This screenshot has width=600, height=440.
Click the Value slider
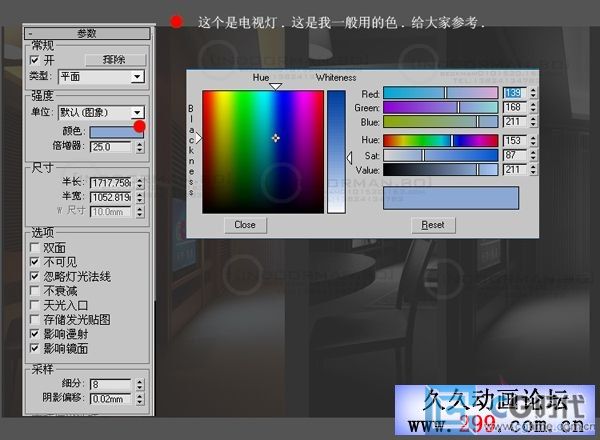[441, 169]
